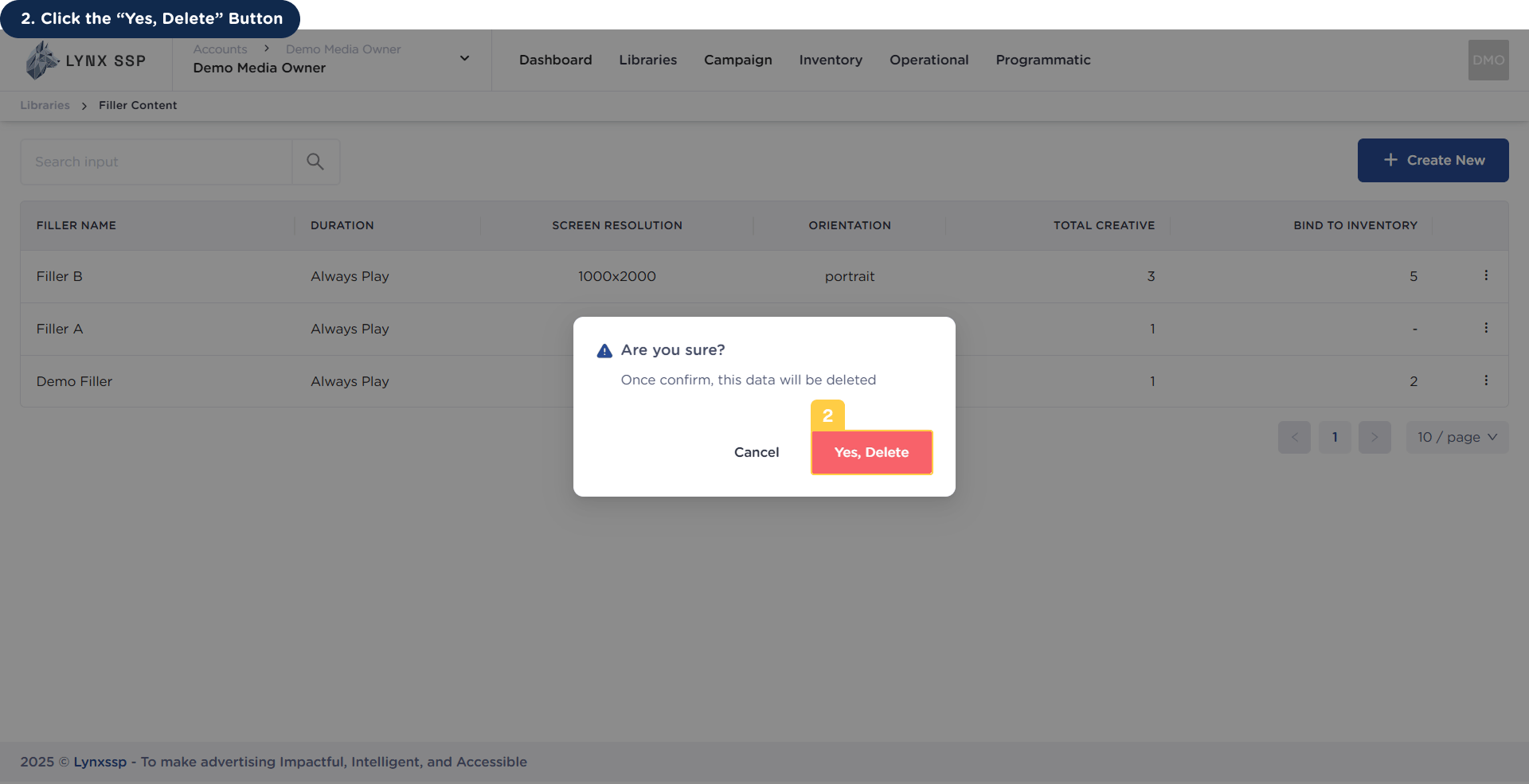Image resolution: width=1529 pixels, height=784 pixels.
Task: Click the ORIENTATION column header
Action: [x=850, y=225]
